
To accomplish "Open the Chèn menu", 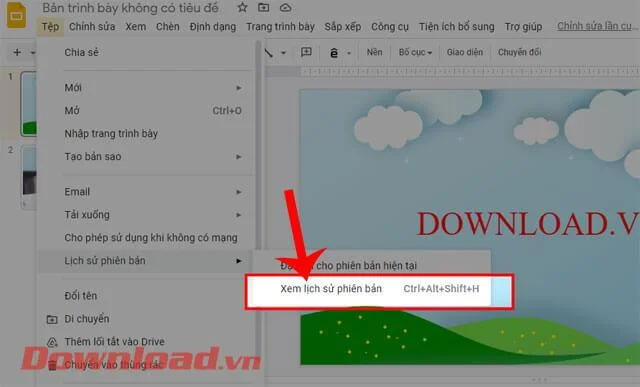I will (x=168, y=27).
